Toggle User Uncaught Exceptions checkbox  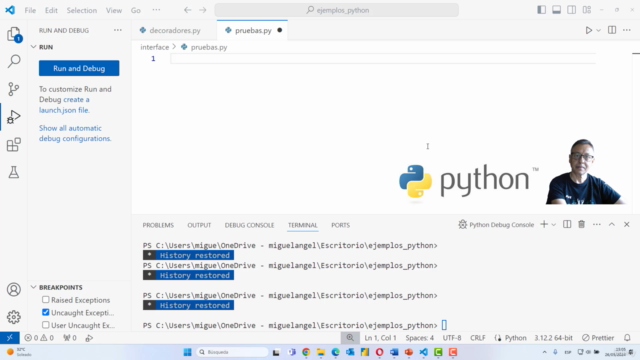tap(45, 325)
